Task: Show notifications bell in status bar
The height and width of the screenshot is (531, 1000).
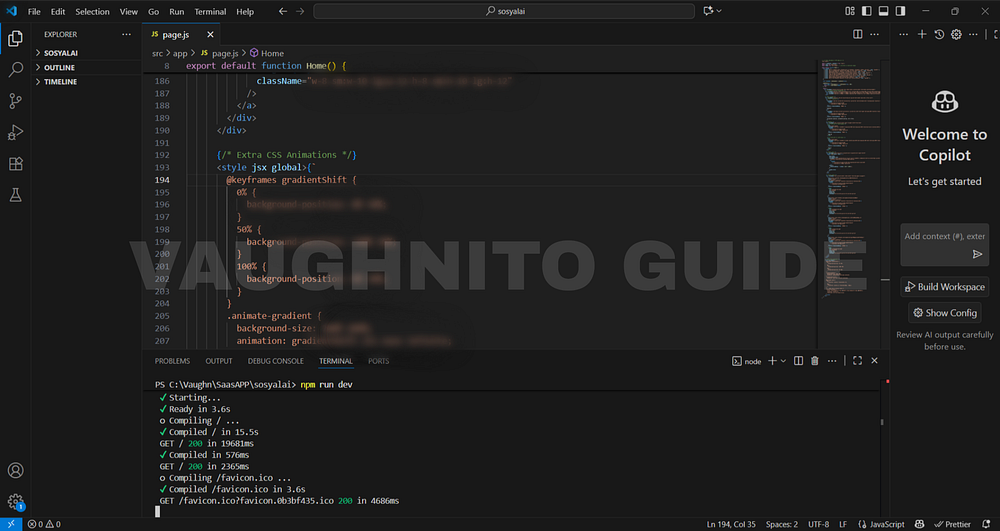Action: (986, 524)
